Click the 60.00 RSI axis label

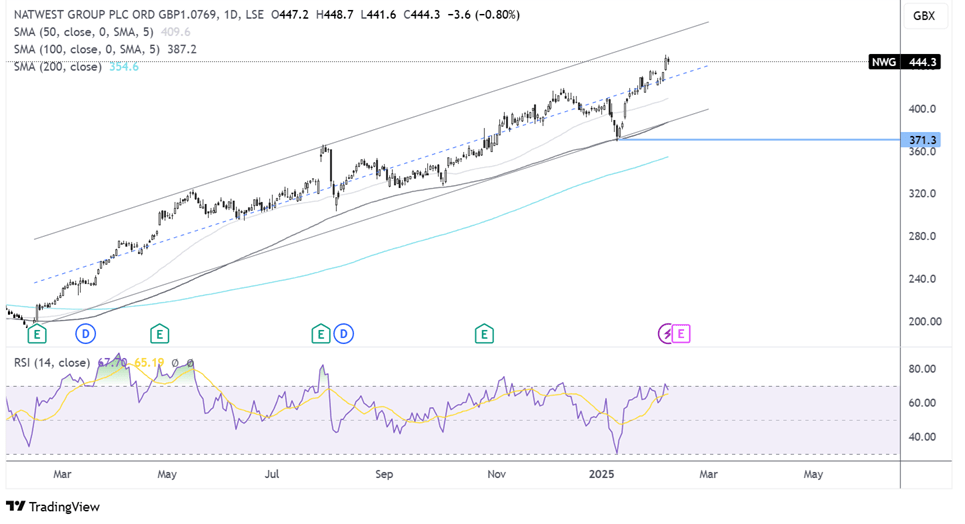point(922,403)
